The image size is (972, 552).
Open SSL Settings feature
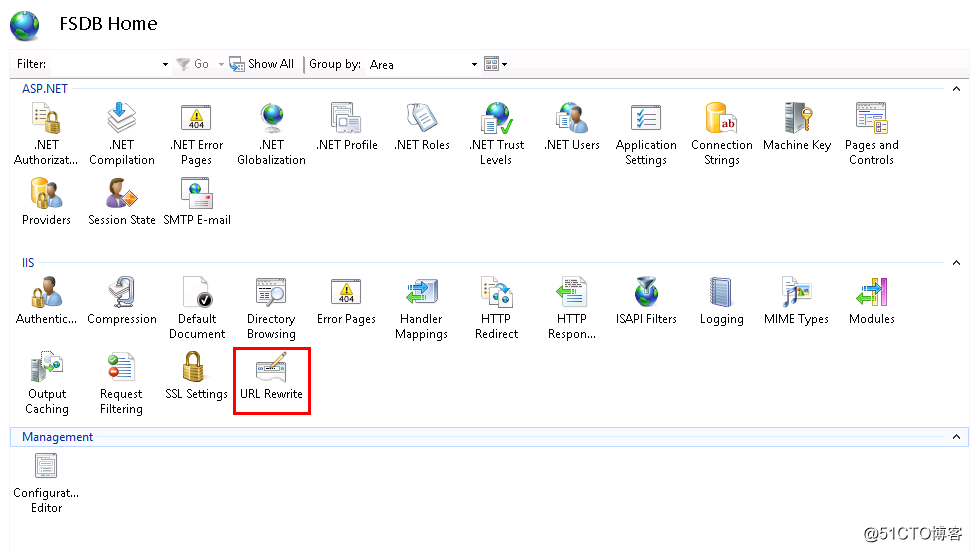[197, 376]
